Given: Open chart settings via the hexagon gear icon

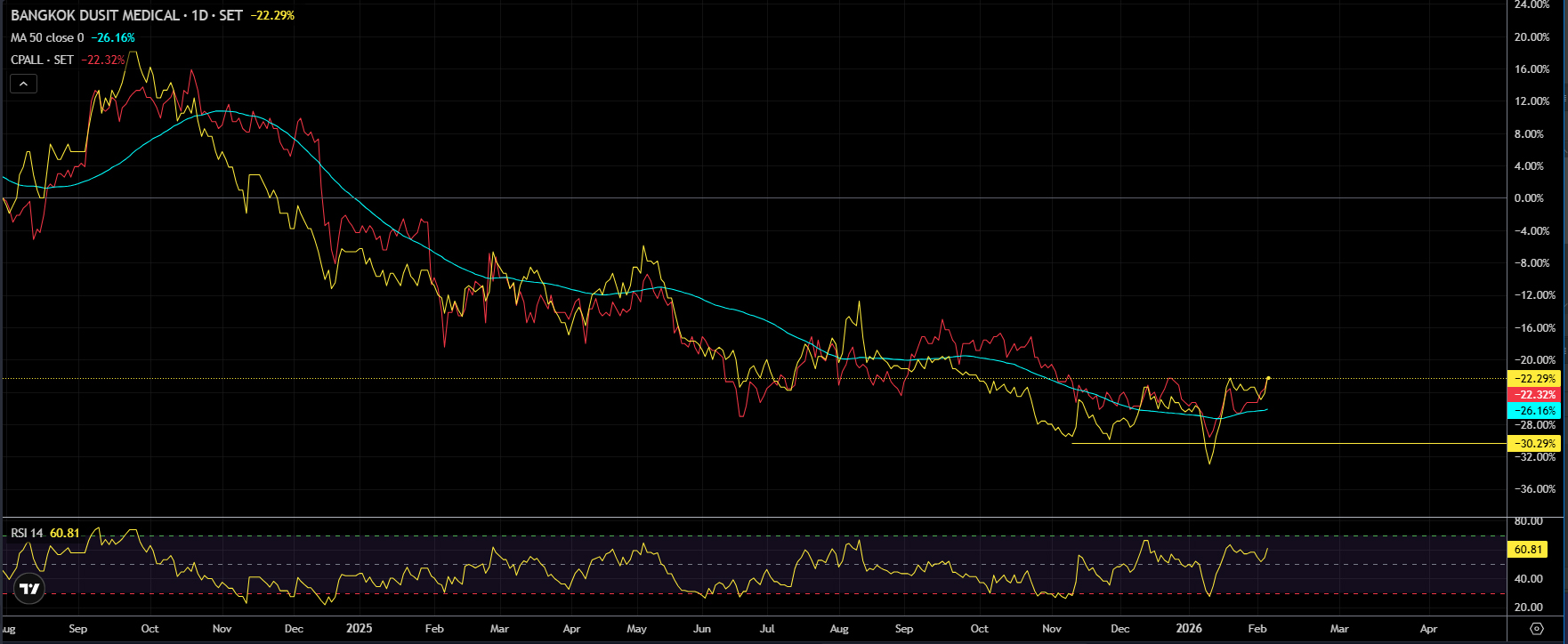Looking at the screenshot, I should [1536, 628].
